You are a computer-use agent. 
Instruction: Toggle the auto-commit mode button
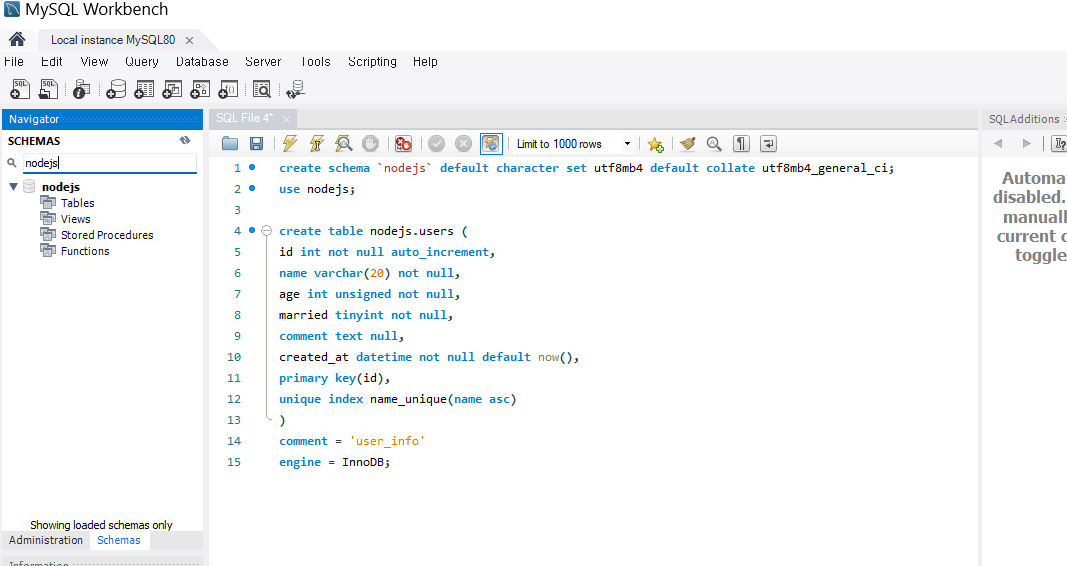[491, 144]
